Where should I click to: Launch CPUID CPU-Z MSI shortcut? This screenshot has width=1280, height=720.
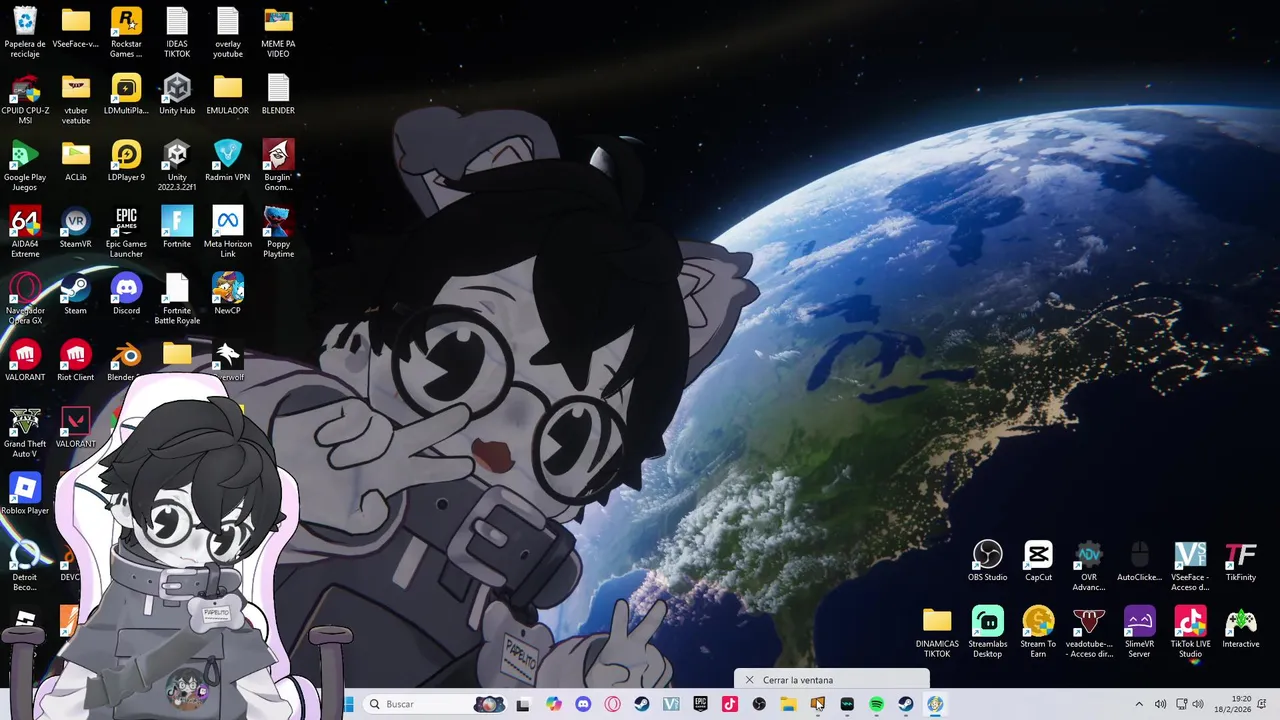[x=25, y=99]
